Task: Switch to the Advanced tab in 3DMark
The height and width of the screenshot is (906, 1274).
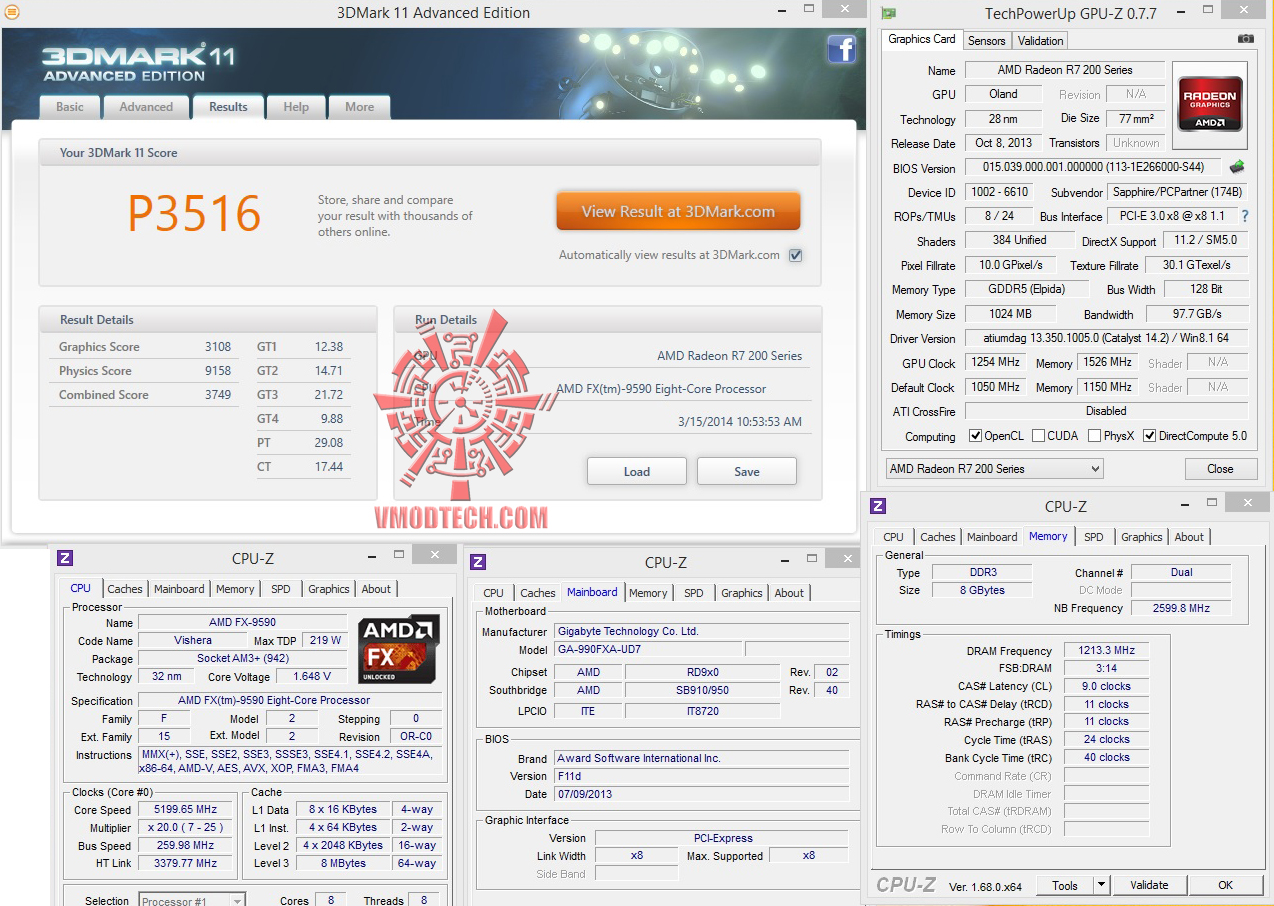Action: coord(146,107)
